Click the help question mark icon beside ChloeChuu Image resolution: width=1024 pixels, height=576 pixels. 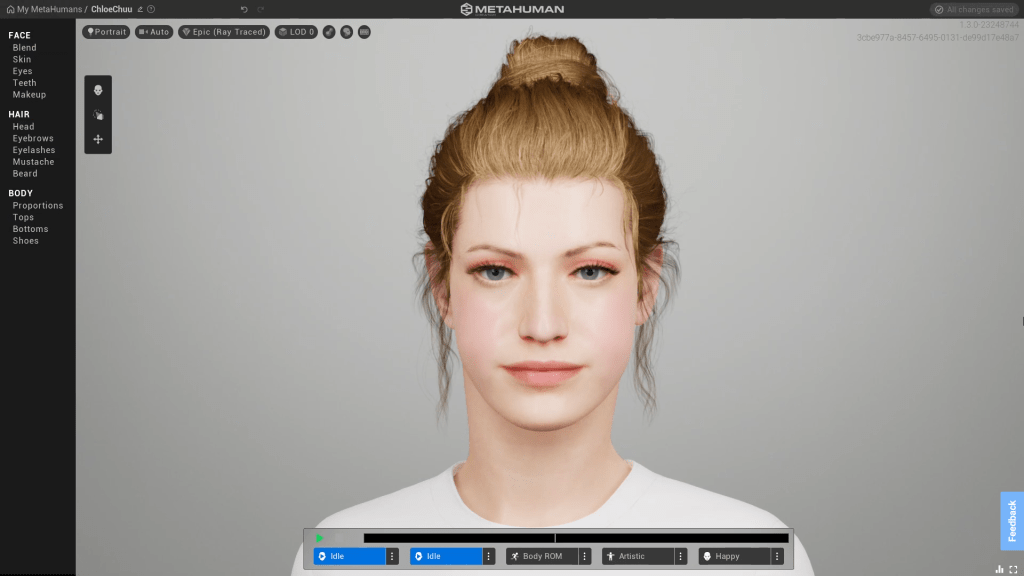(151, 9)
